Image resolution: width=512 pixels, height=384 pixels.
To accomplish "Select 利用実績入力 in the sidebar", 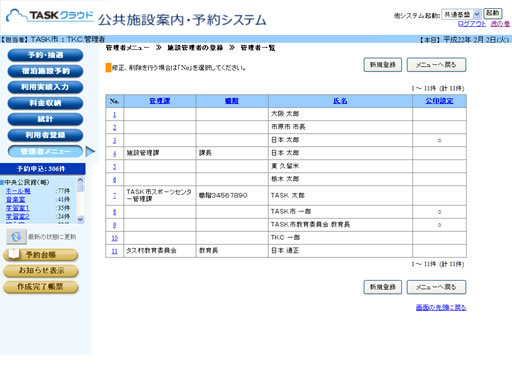I will pyautogui.click(x=45, y=87).
